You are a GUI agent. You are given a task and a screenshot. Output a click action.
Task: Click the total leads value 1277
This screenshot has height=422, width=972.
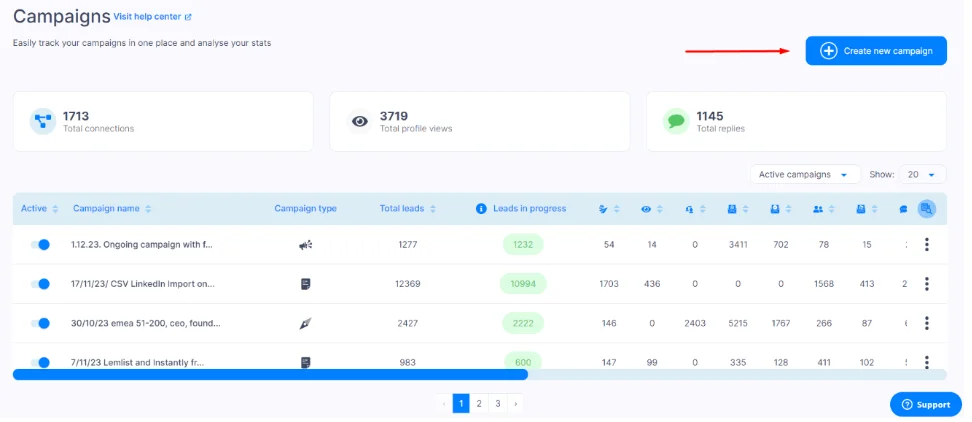407,245
